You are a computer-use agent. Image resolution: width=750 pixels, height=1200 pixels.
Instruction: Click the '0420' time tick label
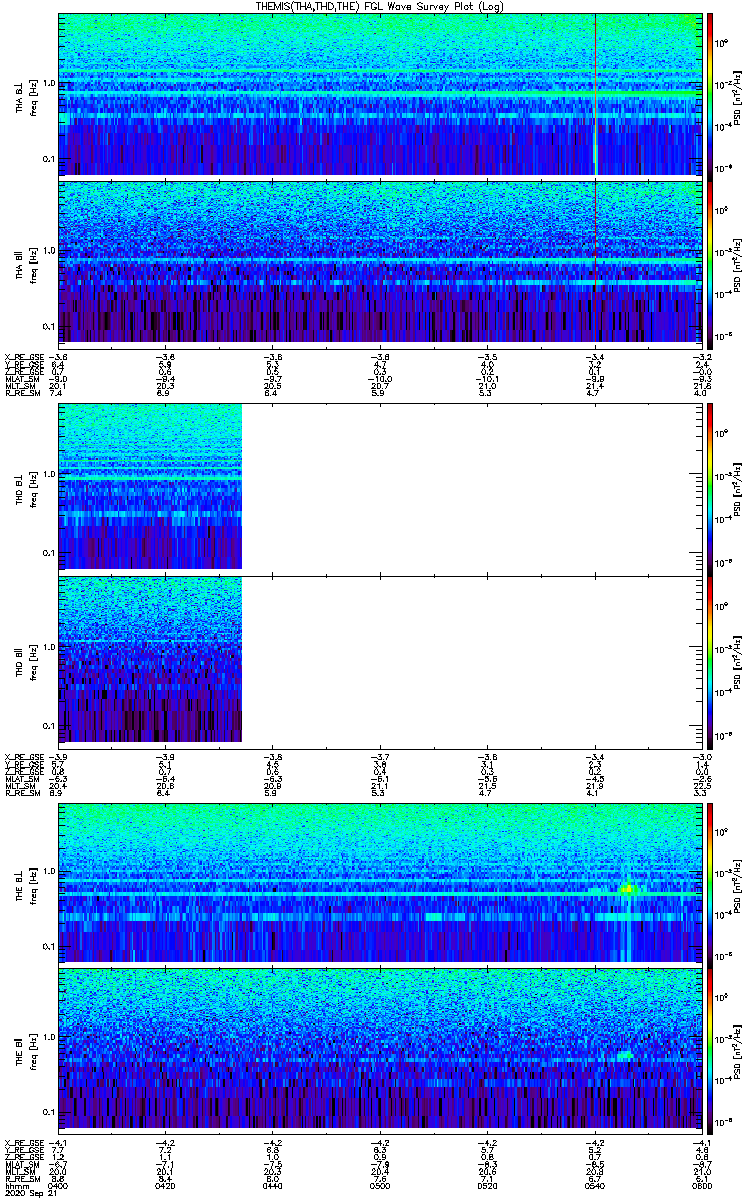(166, 1185)
